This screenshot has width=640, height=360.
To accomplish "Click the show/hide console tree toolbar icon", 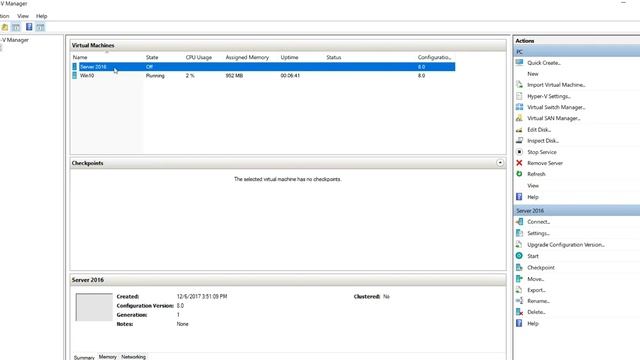I will (x=16, y=27).
